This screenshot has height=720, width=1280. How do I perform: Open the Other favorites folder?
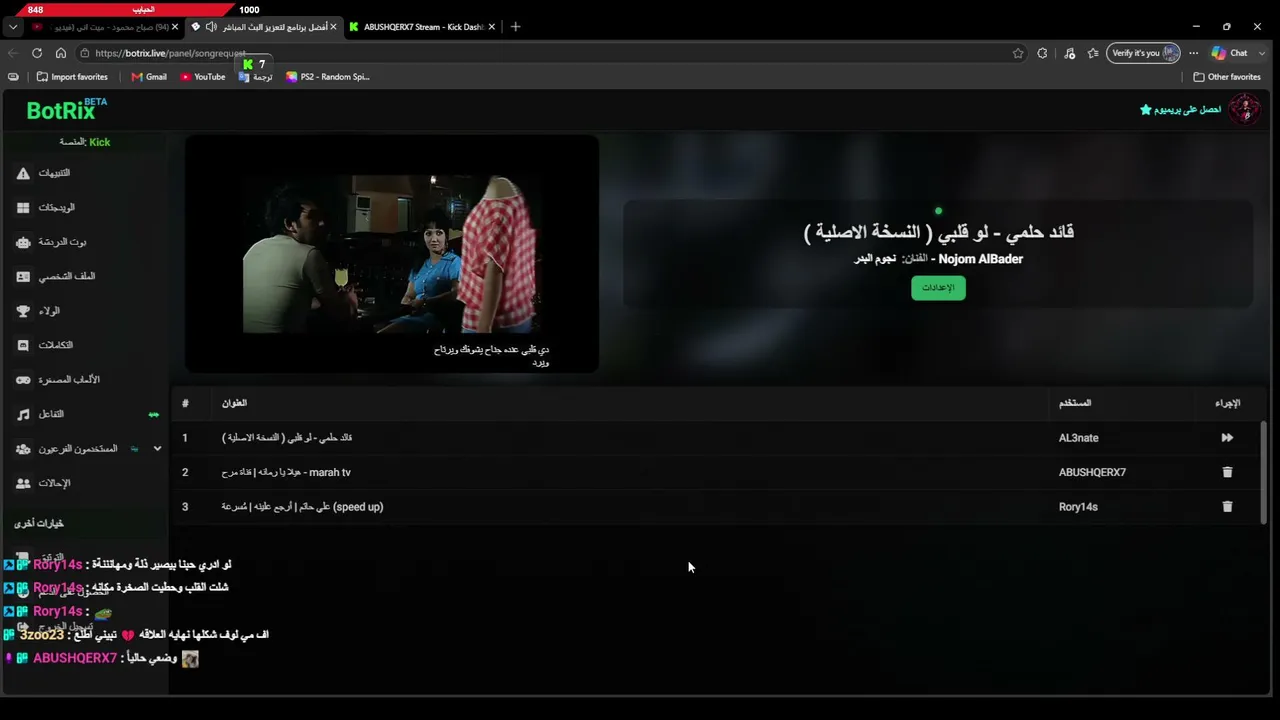tap(1227, 77)
